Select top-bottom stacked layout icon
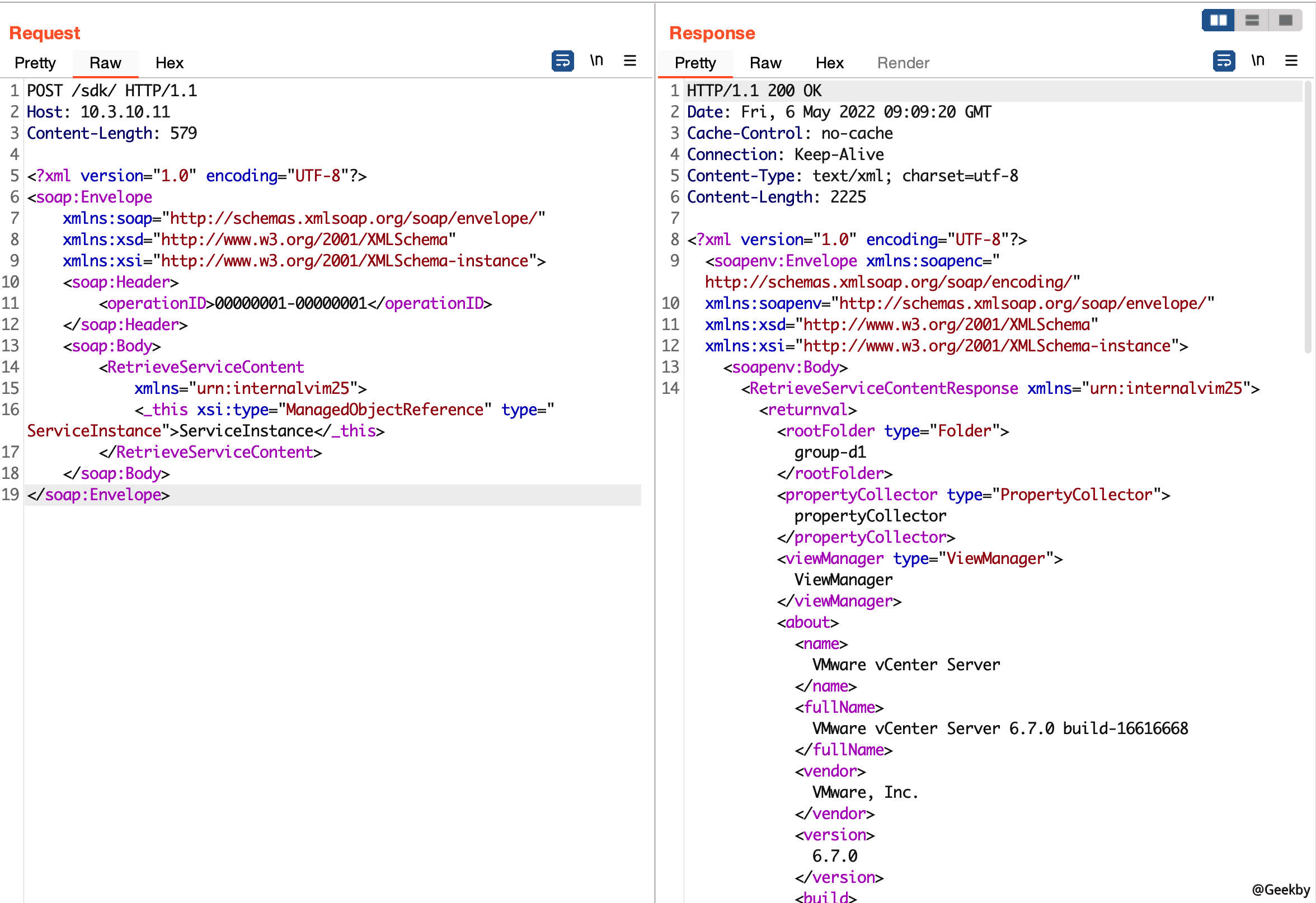Image resolution: width=1316 pixels, height=903 pixels. pos(1252,20)
